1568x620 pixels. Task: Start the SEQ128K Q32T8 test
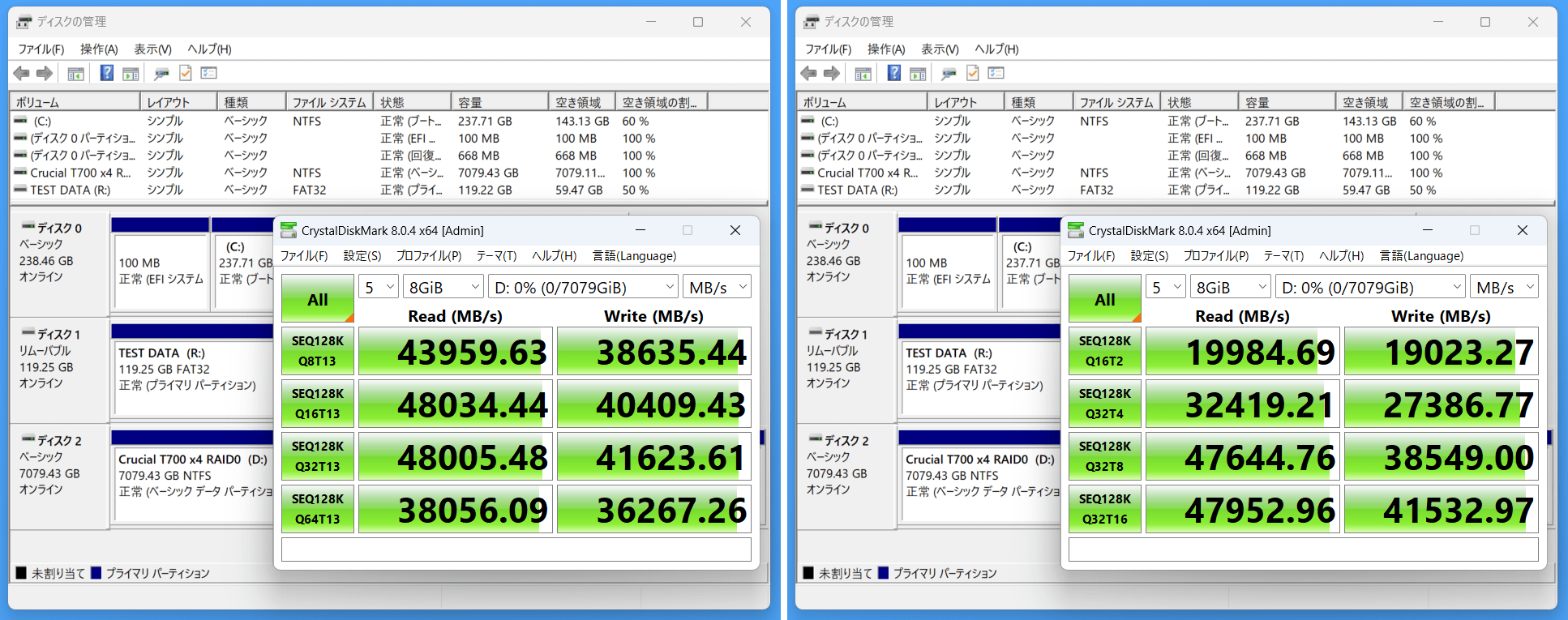pos(1105,456)
